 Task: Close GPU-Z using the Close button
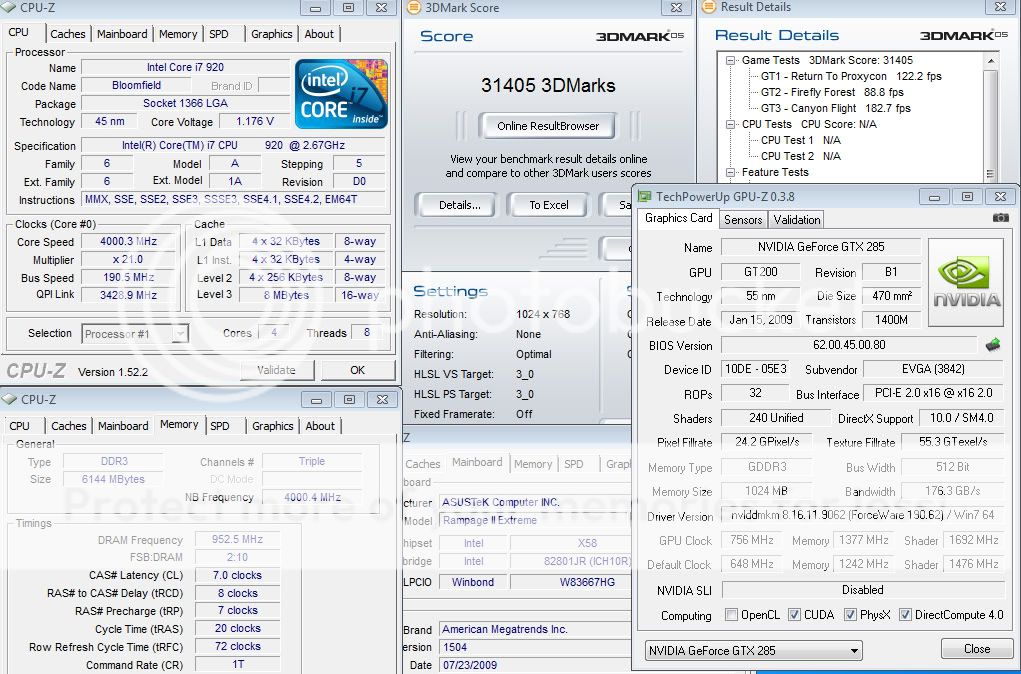[x=977, y=649]
